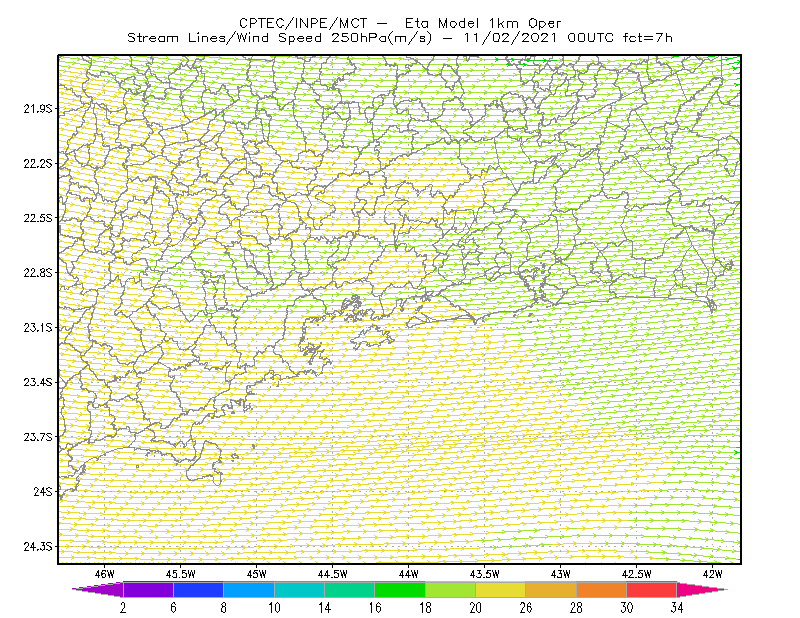Click the '23.4S' latitude label

[38, 382]
